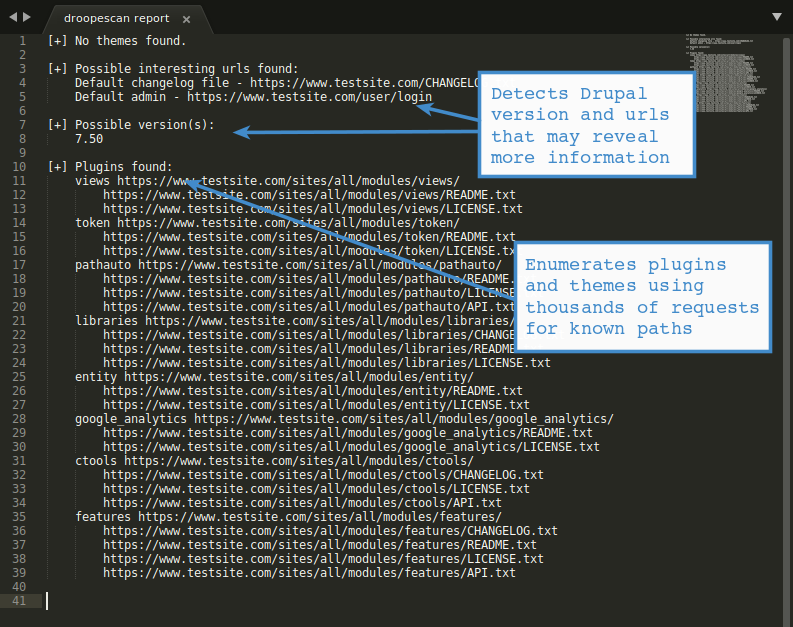Click "Possible interesting urls found:" text
Viewport: 793px width, 627px height.
tap(187, 69)
